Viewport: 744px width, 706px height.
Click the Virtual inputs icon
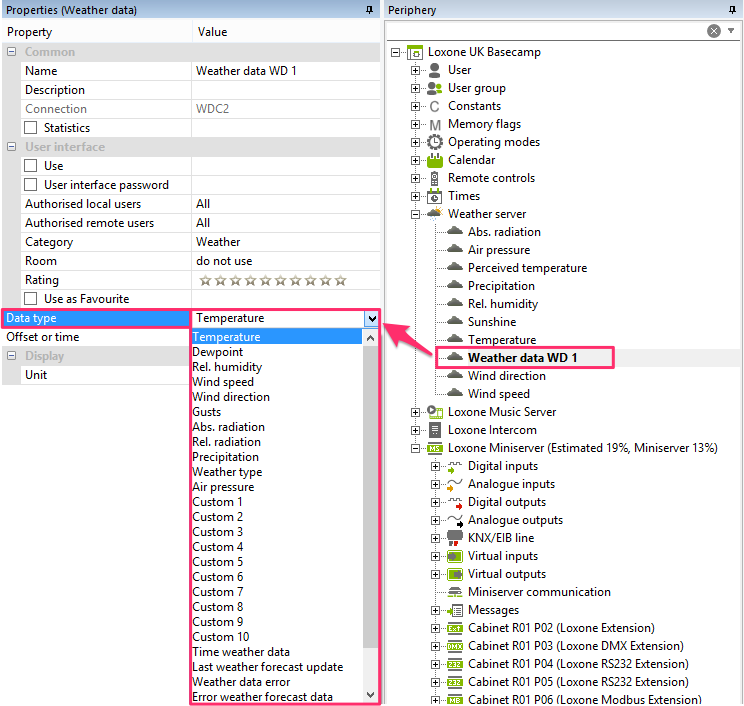455,556
